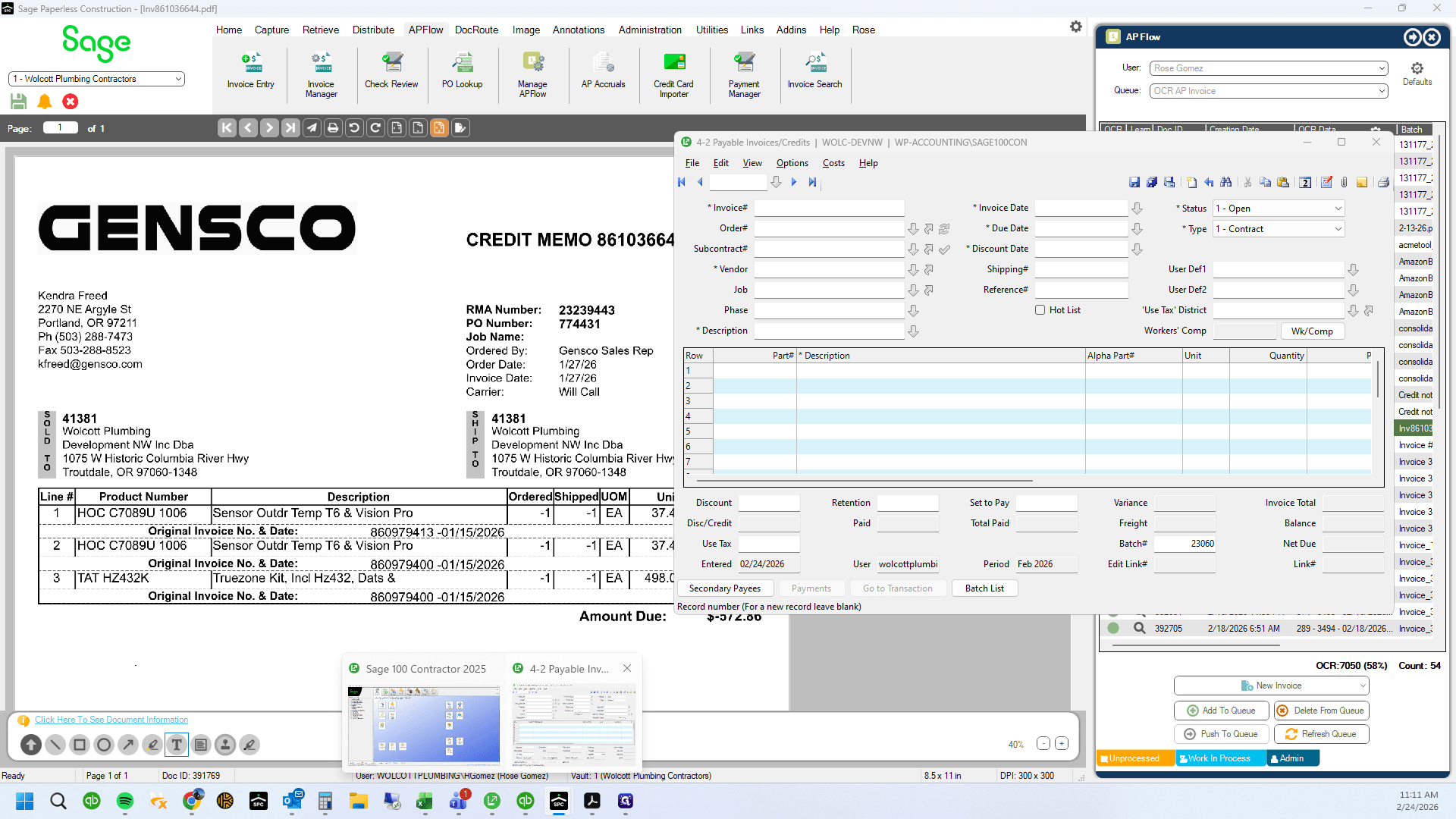Open the vault selector Wolcott Plumbing Contractors

tap(97, 79)
